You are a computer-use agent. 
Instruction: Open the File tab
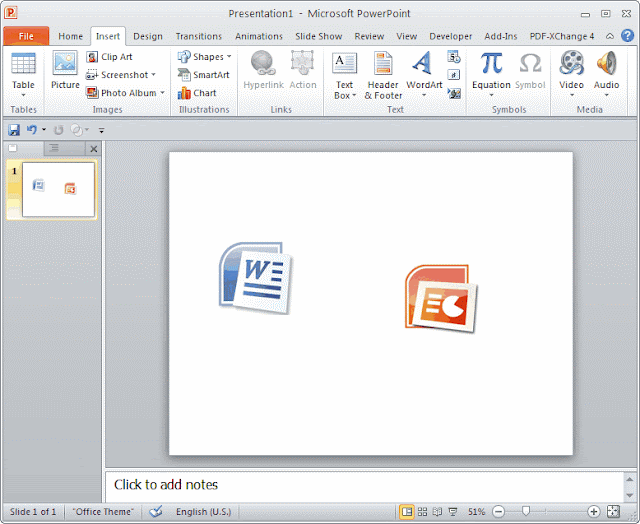(26, 36)
